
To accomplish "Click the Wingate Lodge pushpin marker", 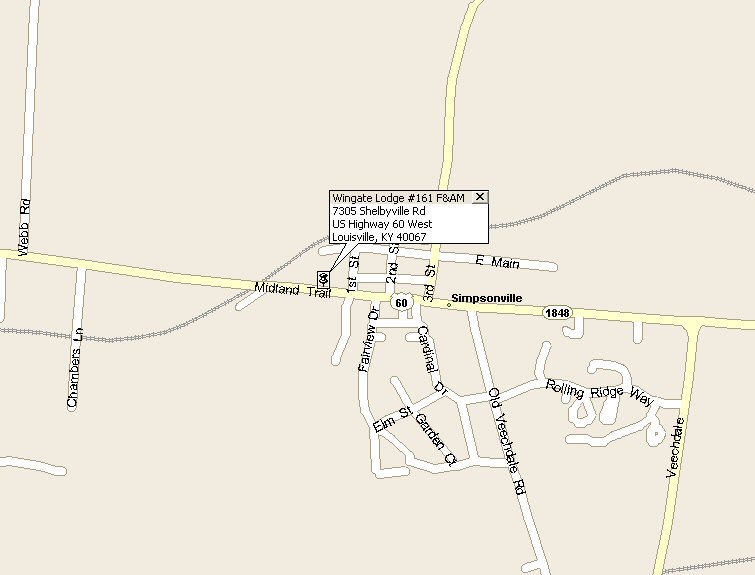I will click(x=323, y=279).
